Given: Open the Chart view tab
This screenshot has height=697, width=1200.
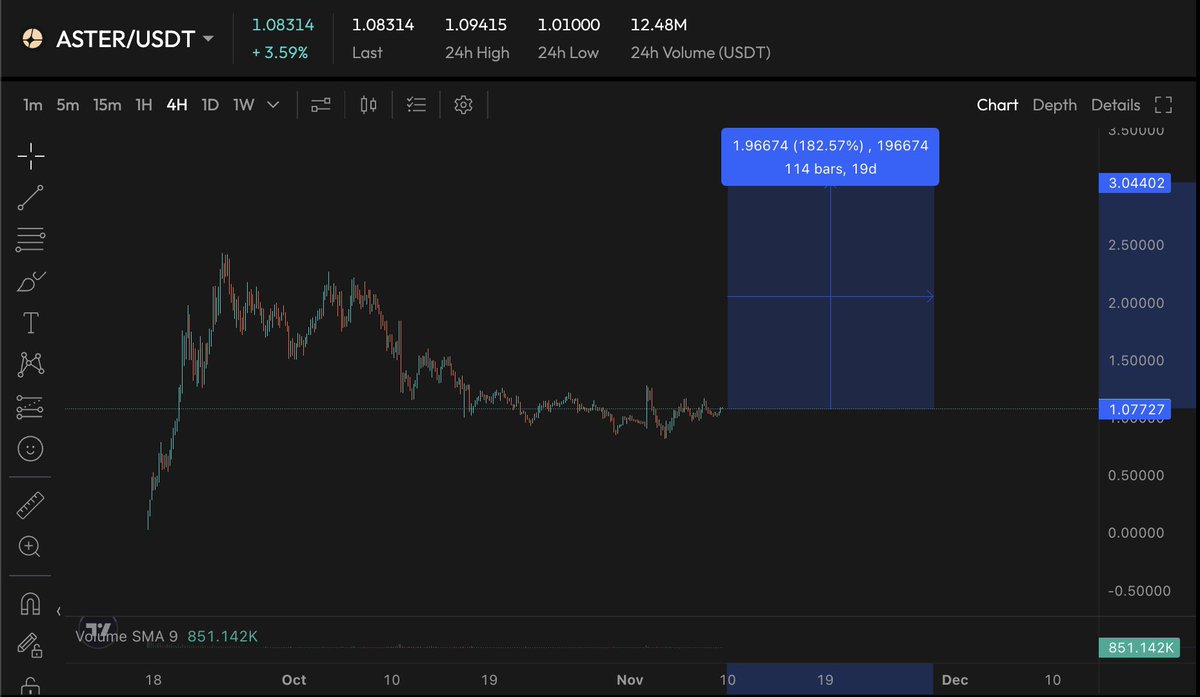Looking at the screenshot, I should click(x=997, y=105).
